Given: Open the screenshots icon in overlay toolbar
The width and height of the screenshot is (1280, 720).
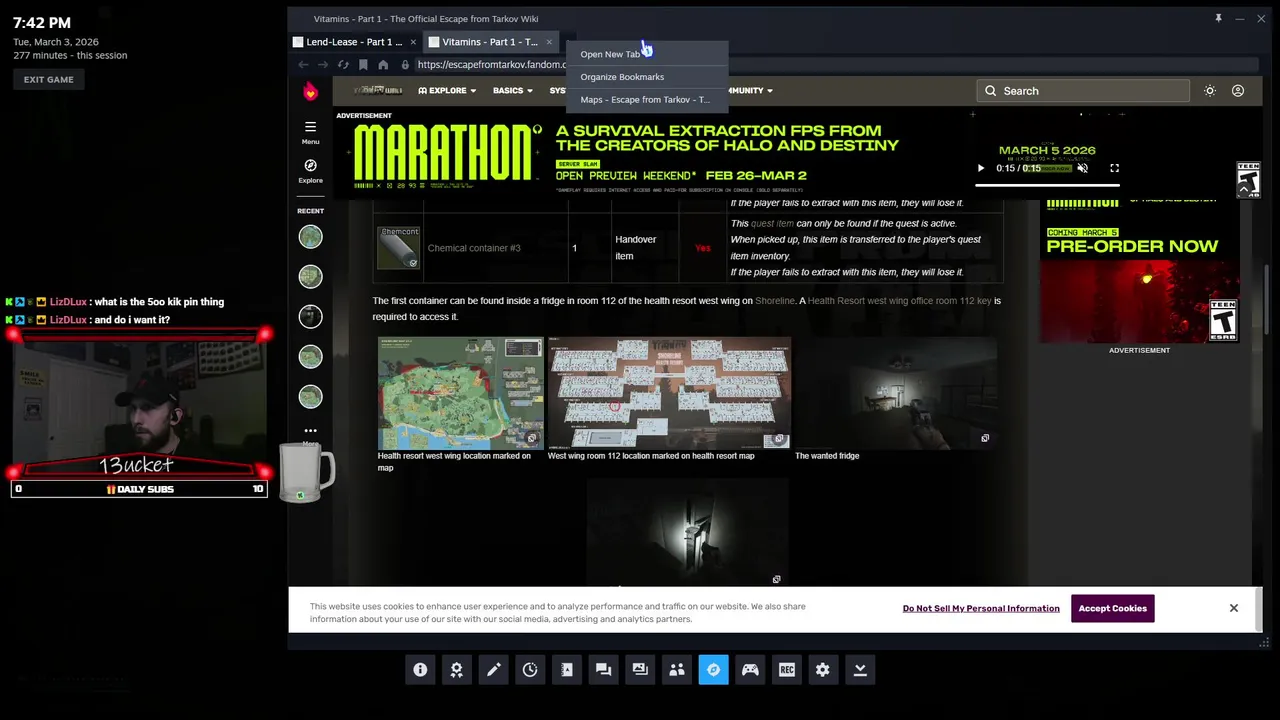Looking at the screenshot, I should click(640, 670).
